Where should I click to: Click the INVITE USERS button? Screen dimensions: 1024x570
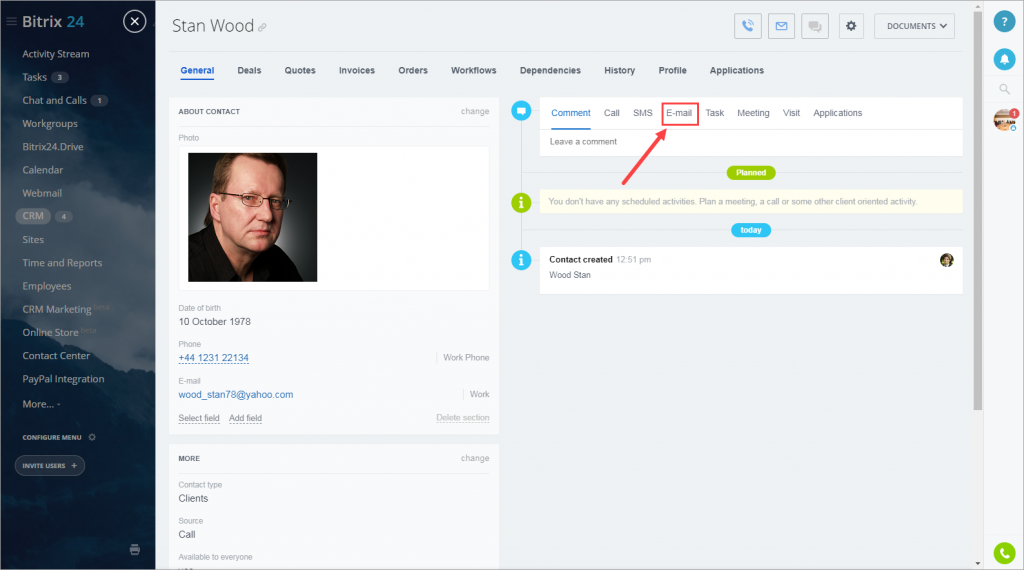click(50, 466)
